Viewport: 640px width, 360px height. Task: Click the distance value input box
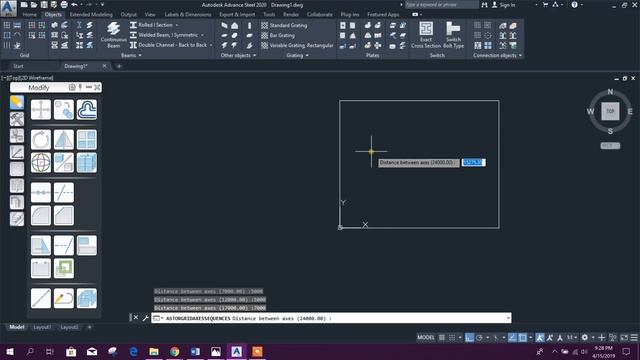coord(473,162)
